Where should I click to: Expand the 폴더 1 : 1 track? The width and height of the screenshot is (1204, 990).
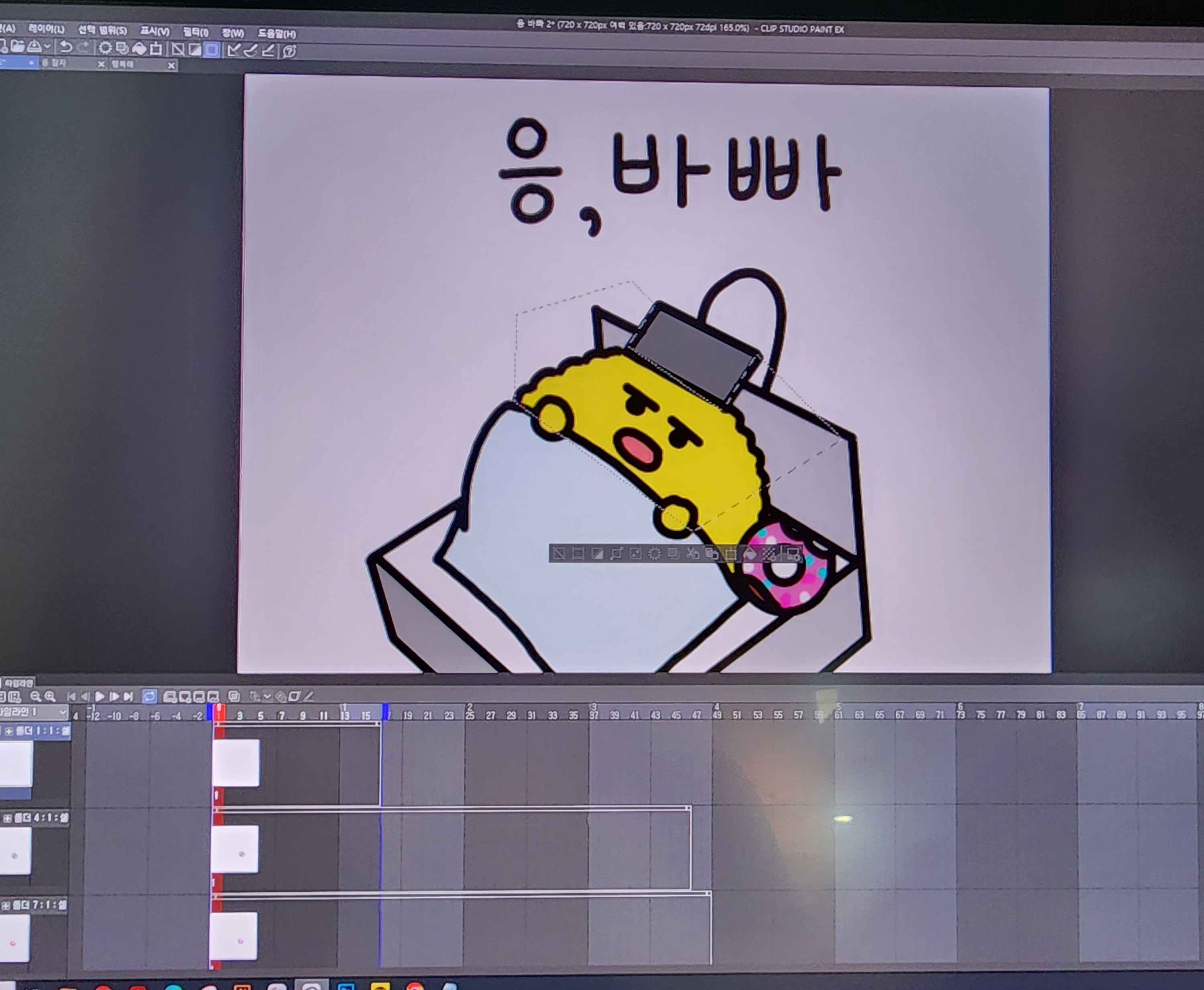pyautogui.click(x=8, y=732)
